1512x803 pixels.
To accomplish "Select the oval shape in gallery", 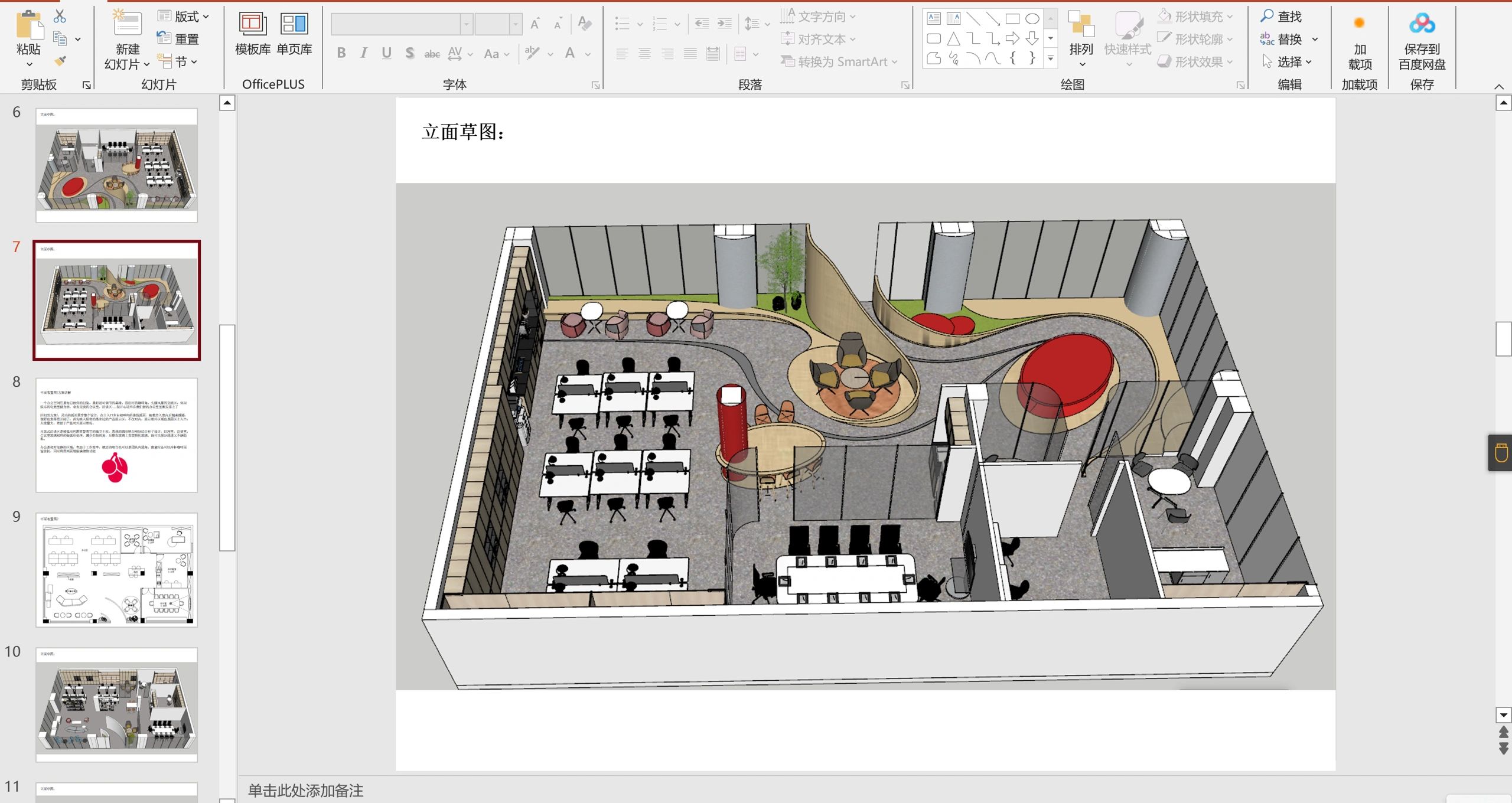I will pos(1032,19).
